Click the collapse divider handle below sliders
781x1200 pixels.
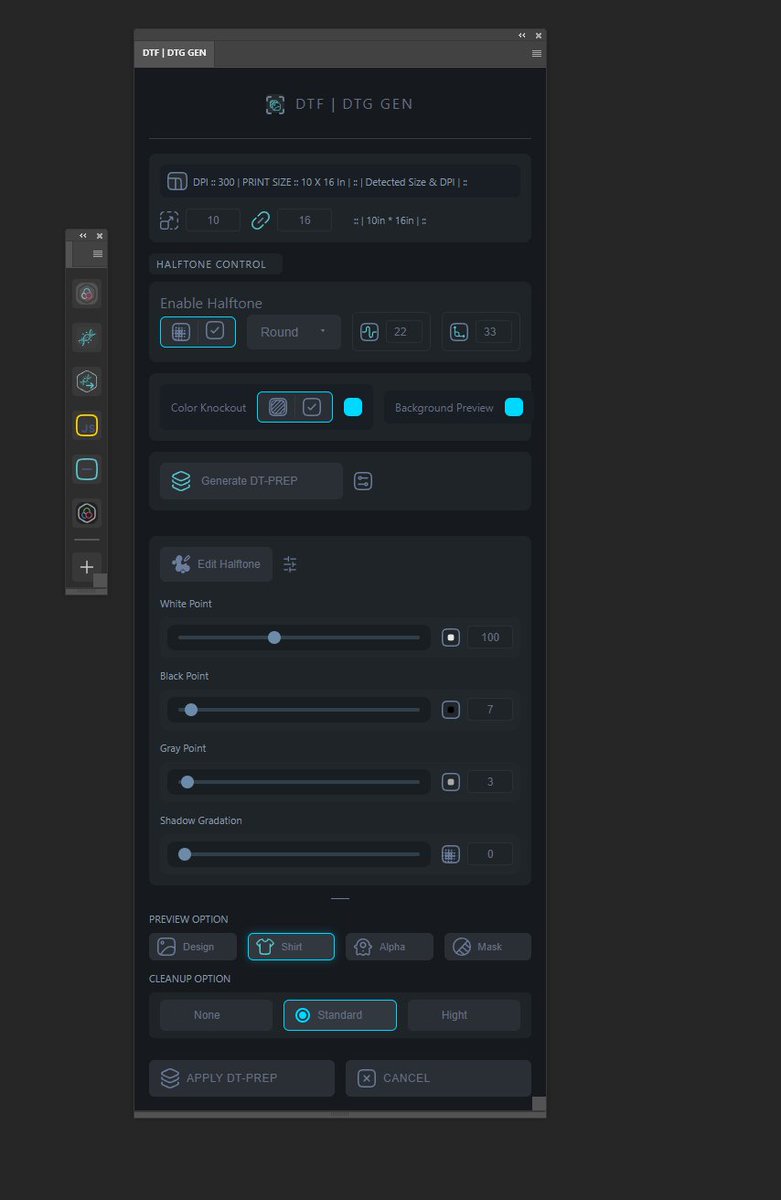[x=340, y=898]
